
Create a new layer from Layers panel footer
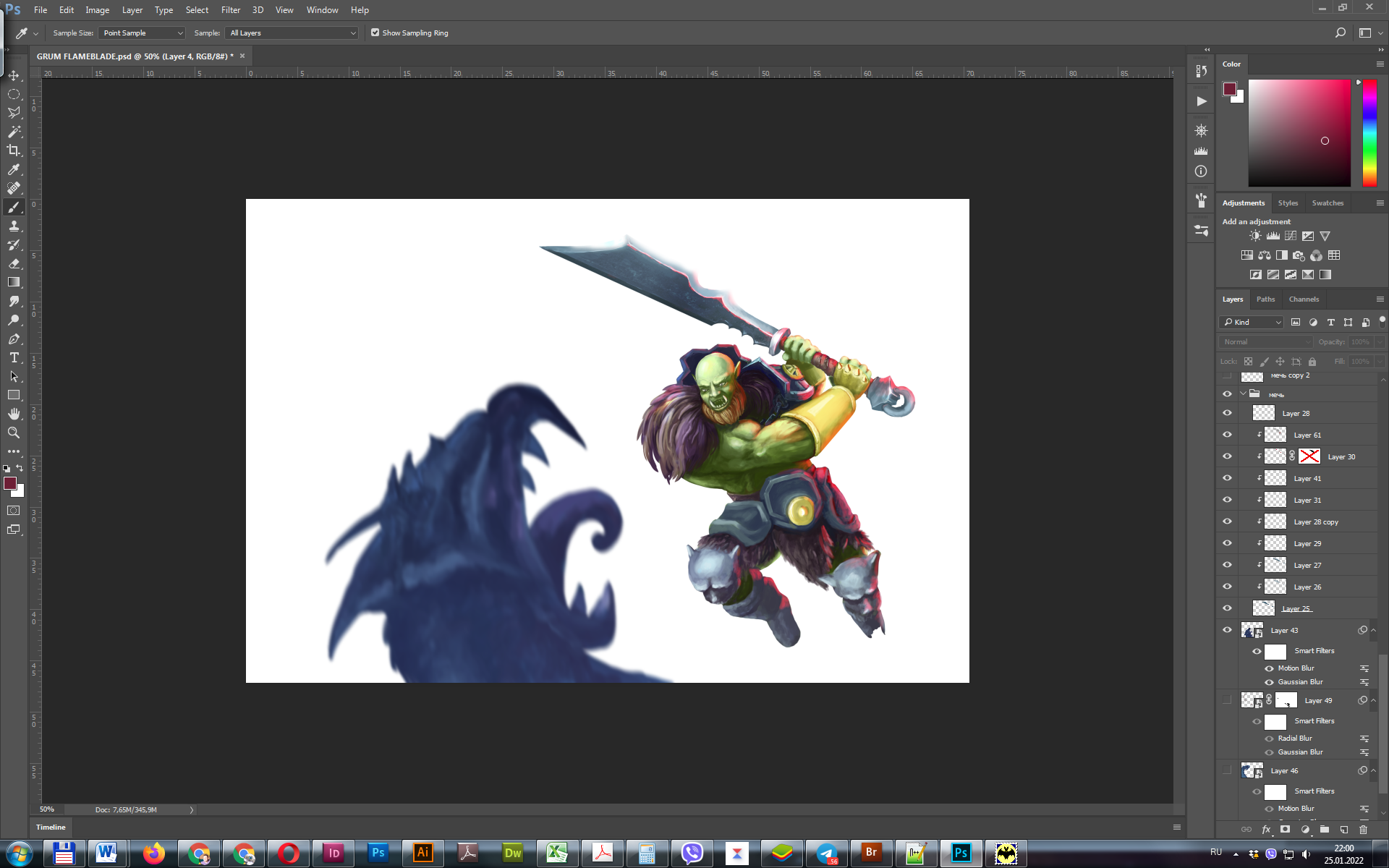[1343, 830]
